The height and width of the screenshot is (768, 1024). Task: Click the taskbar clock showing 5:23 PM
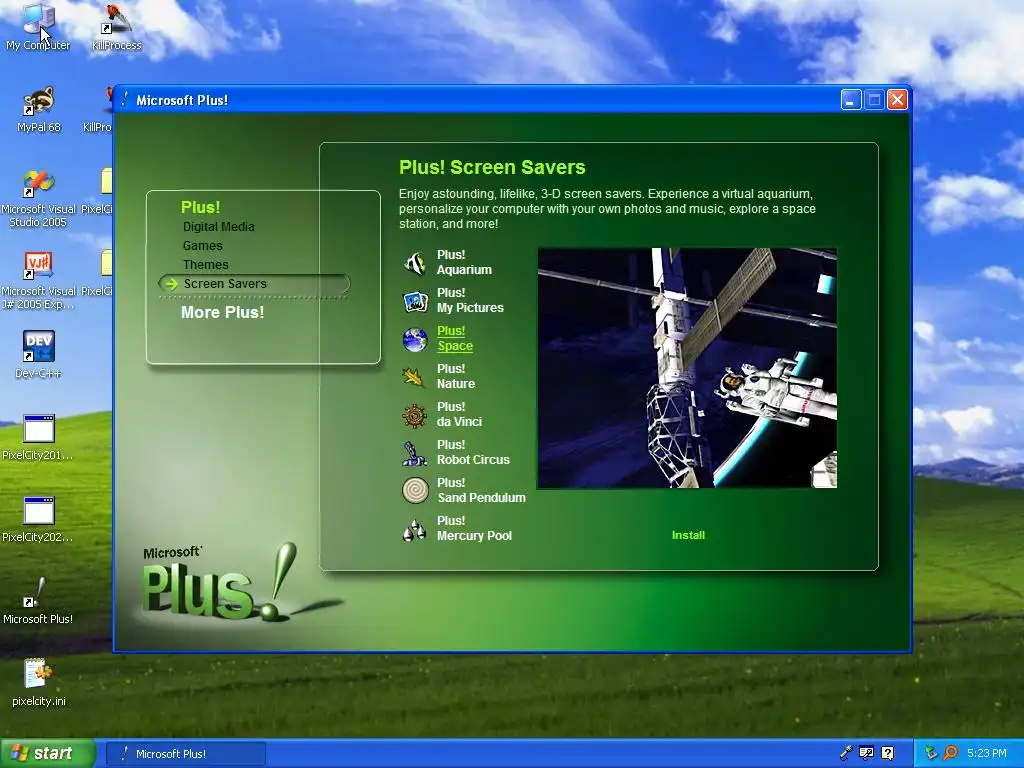pyautogui.click(x=987, y=753)
